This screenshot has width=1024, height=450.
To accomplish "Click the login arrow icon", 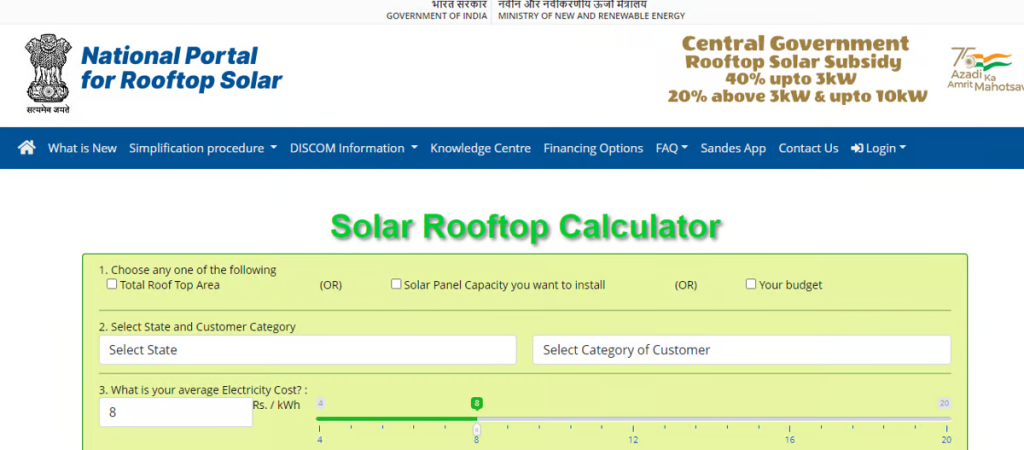I will pos(857,148).
